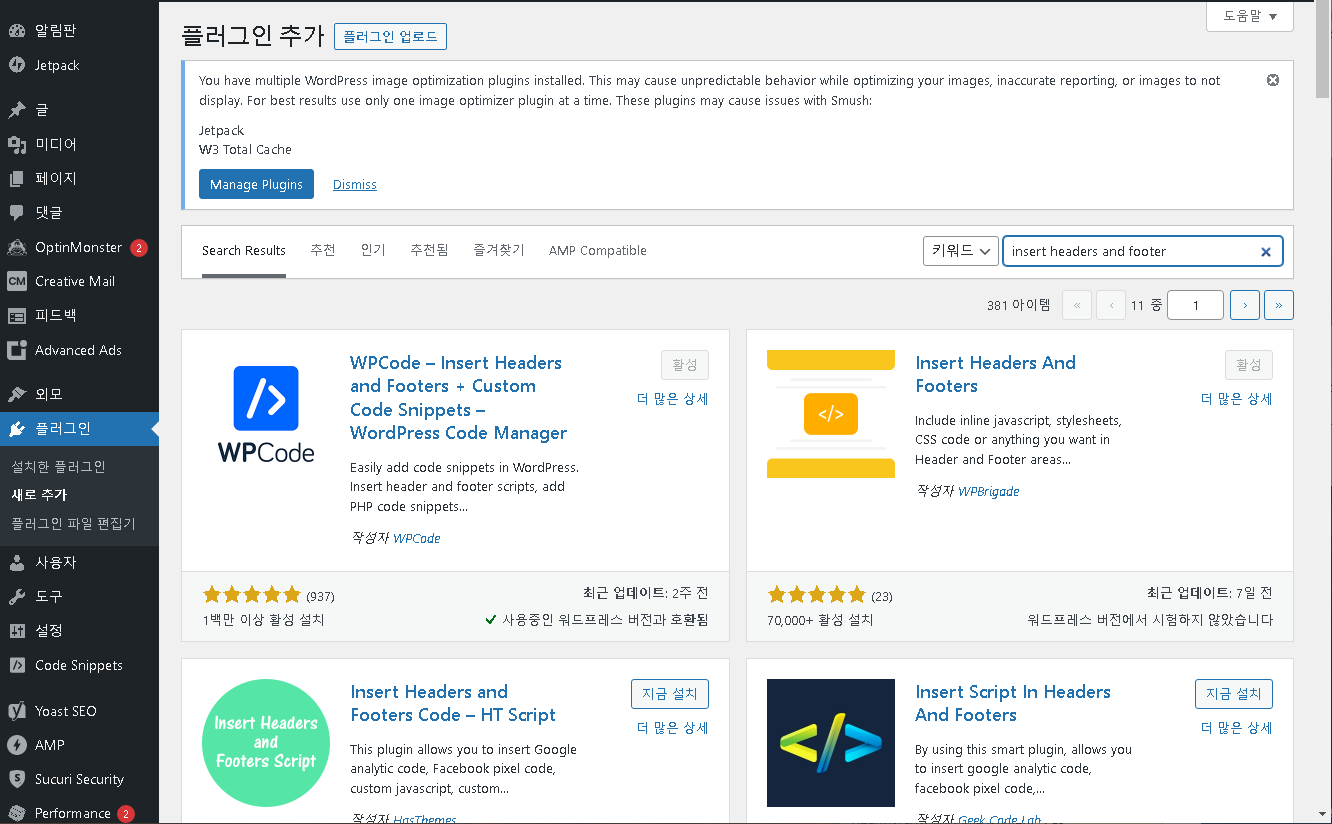Viewport: 1332px width, 824px height.
Task: Switch to AMP Compatible tab
Action: (x=598, y=251)
